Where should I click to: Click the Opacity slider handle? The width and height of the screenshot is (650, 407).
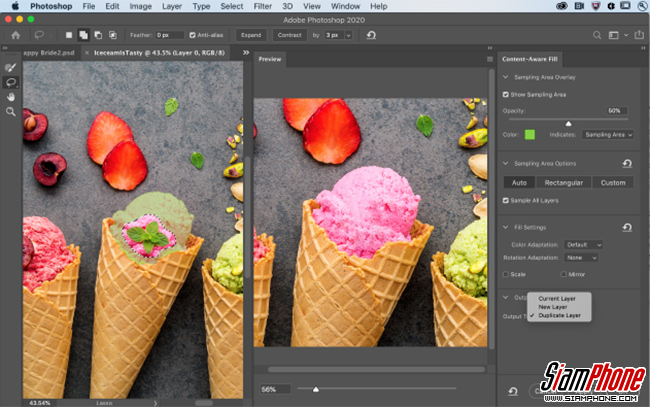[x=568, y=124]
